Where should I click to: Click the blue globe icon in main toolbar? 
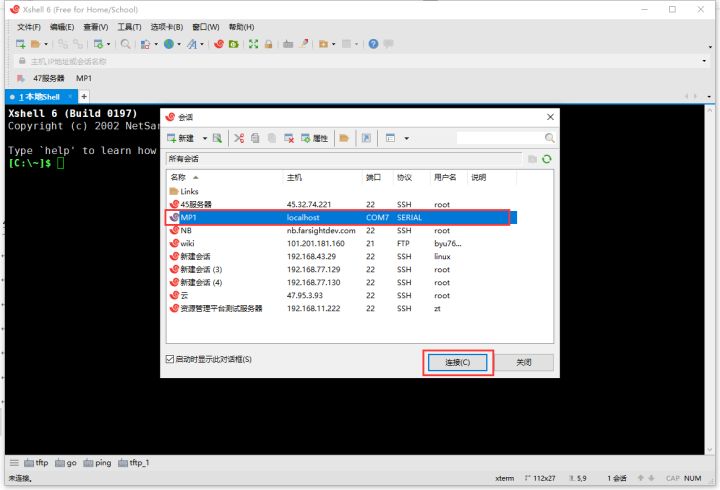pos(169,44)
